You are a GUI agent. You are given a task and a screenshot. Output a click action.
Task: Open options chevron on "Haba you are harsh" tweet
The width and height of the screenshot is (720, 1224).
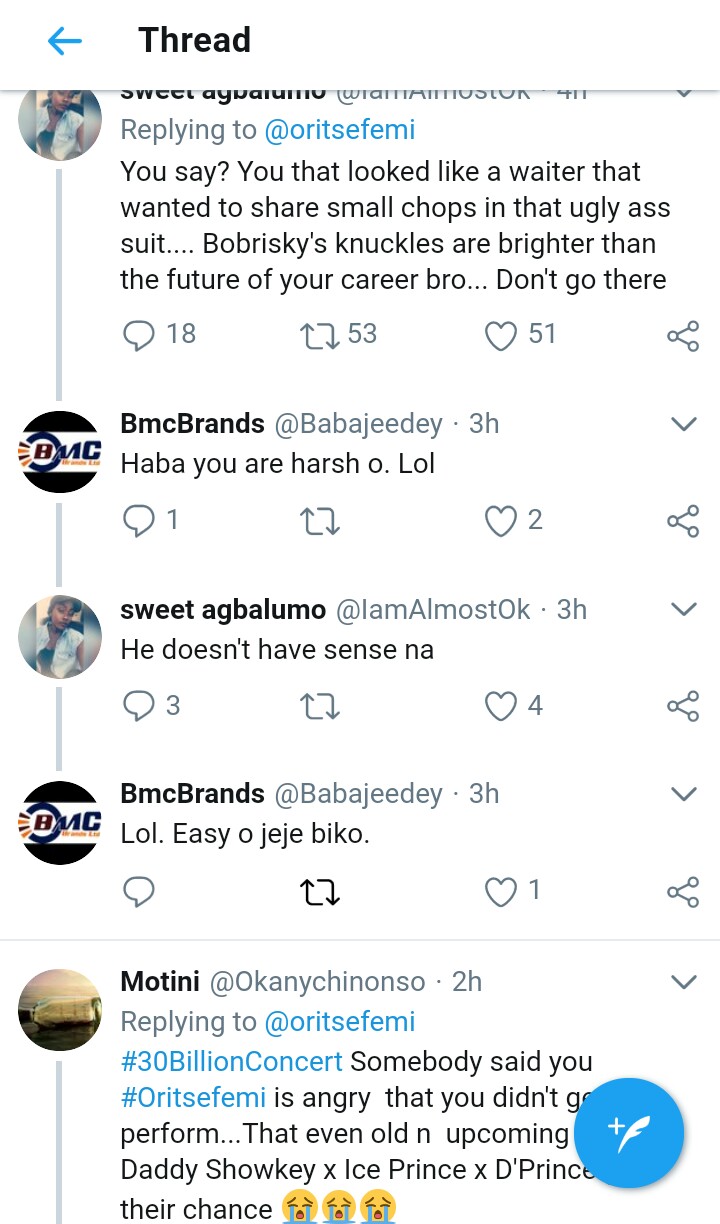[x=683, y=425]
